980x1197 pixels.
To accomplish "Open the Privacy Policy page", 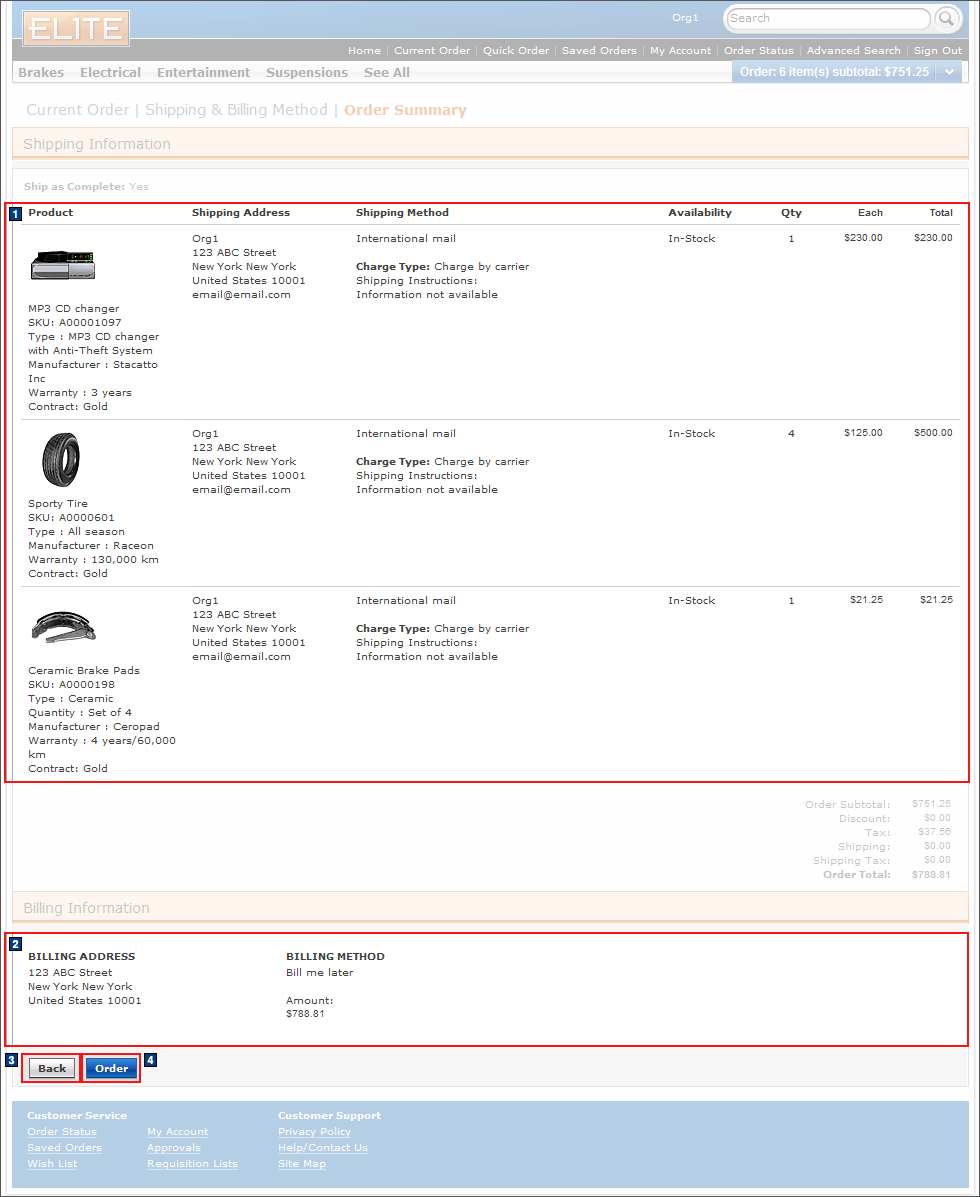I will (313, 1131).
